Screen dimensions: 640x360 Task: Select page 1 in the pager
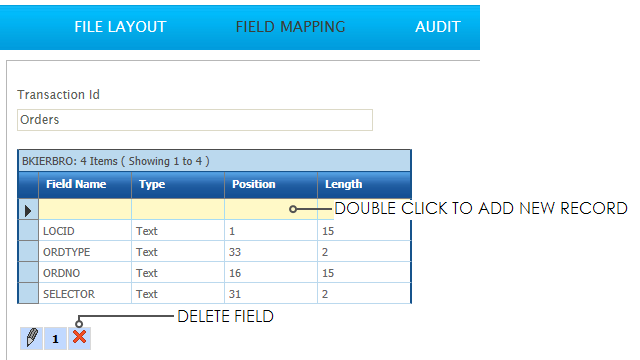coord(56,338)
